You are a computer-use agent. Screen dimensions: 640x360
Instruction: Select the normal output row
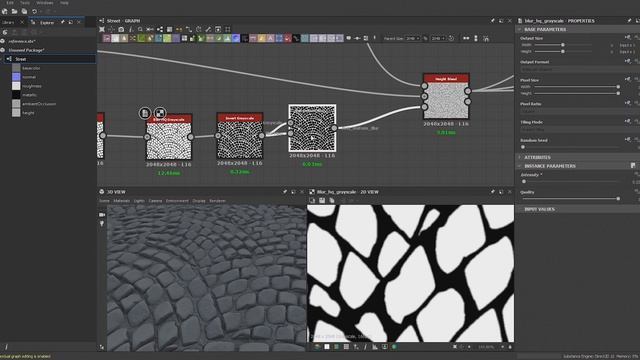pyautogui.click(x=29, y=77)
